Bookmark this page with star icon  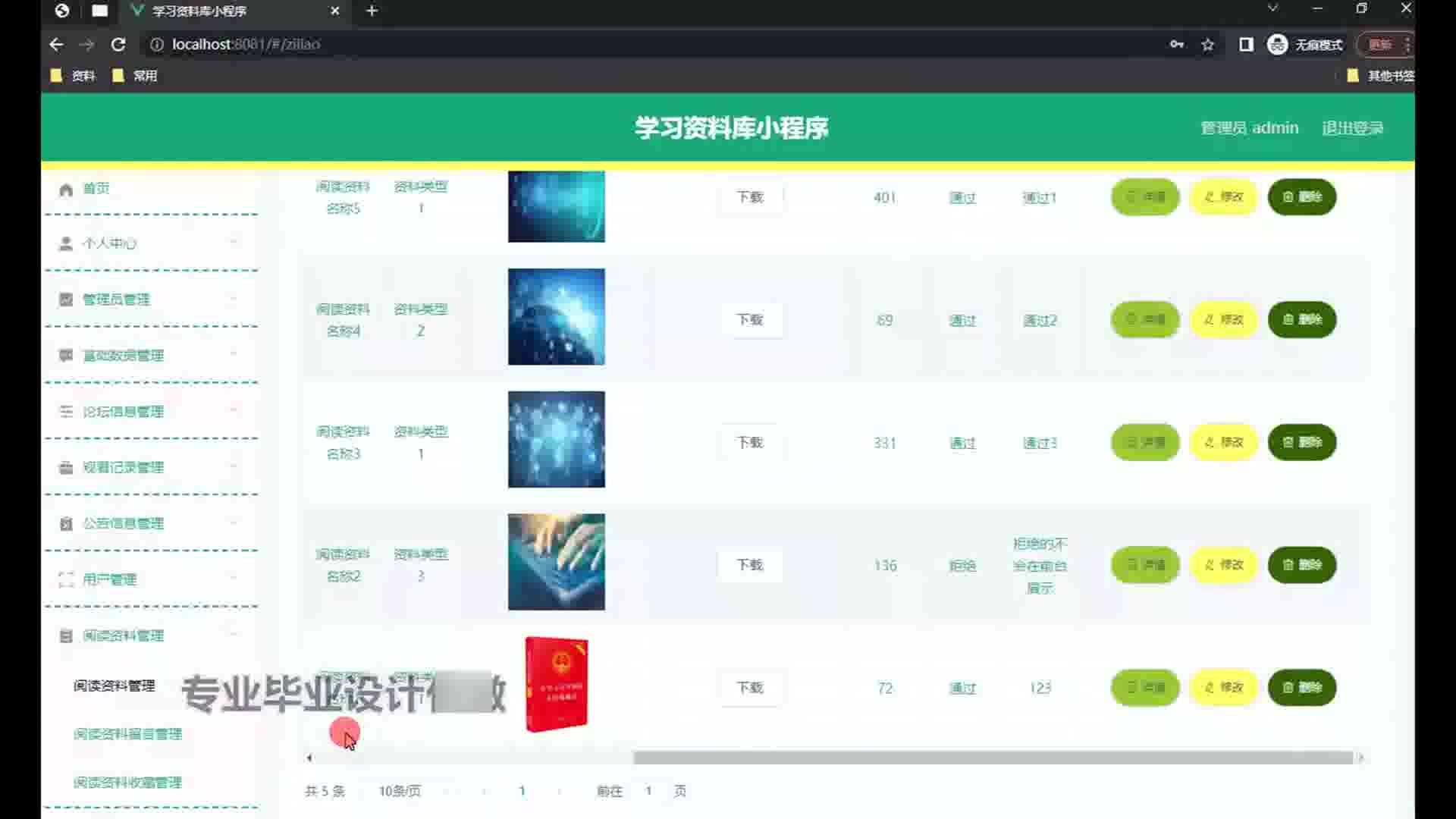(x=1208, y=45)
